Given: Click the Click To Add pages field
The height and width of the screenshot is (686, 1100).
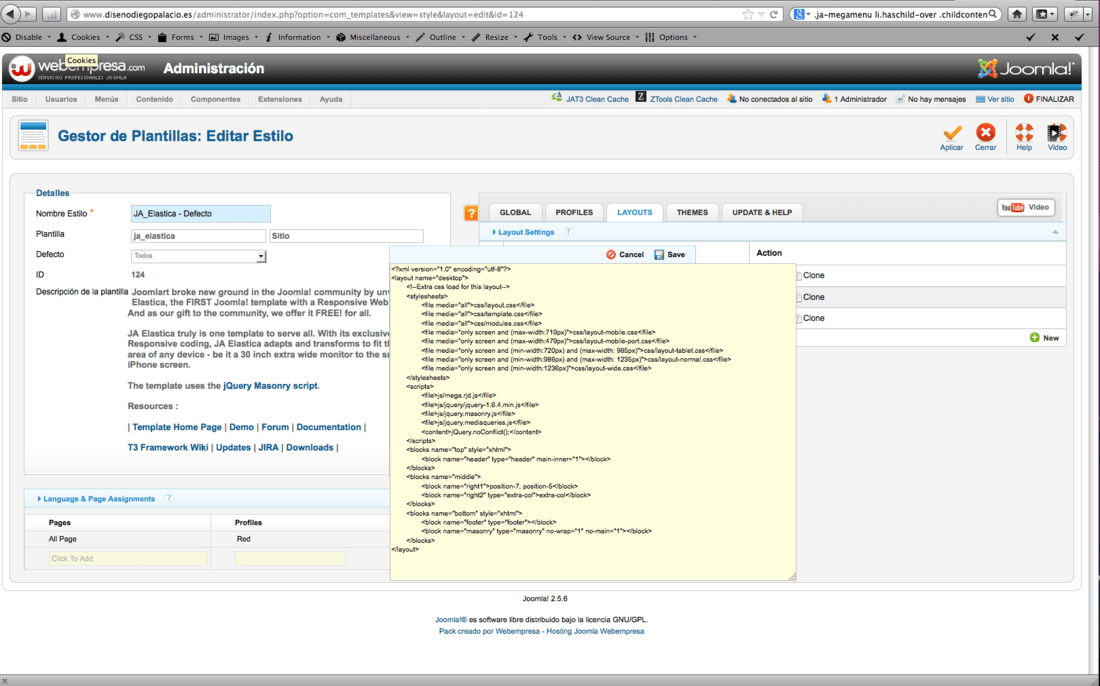Looking at the screenshot, I should [x=128, y=558].
